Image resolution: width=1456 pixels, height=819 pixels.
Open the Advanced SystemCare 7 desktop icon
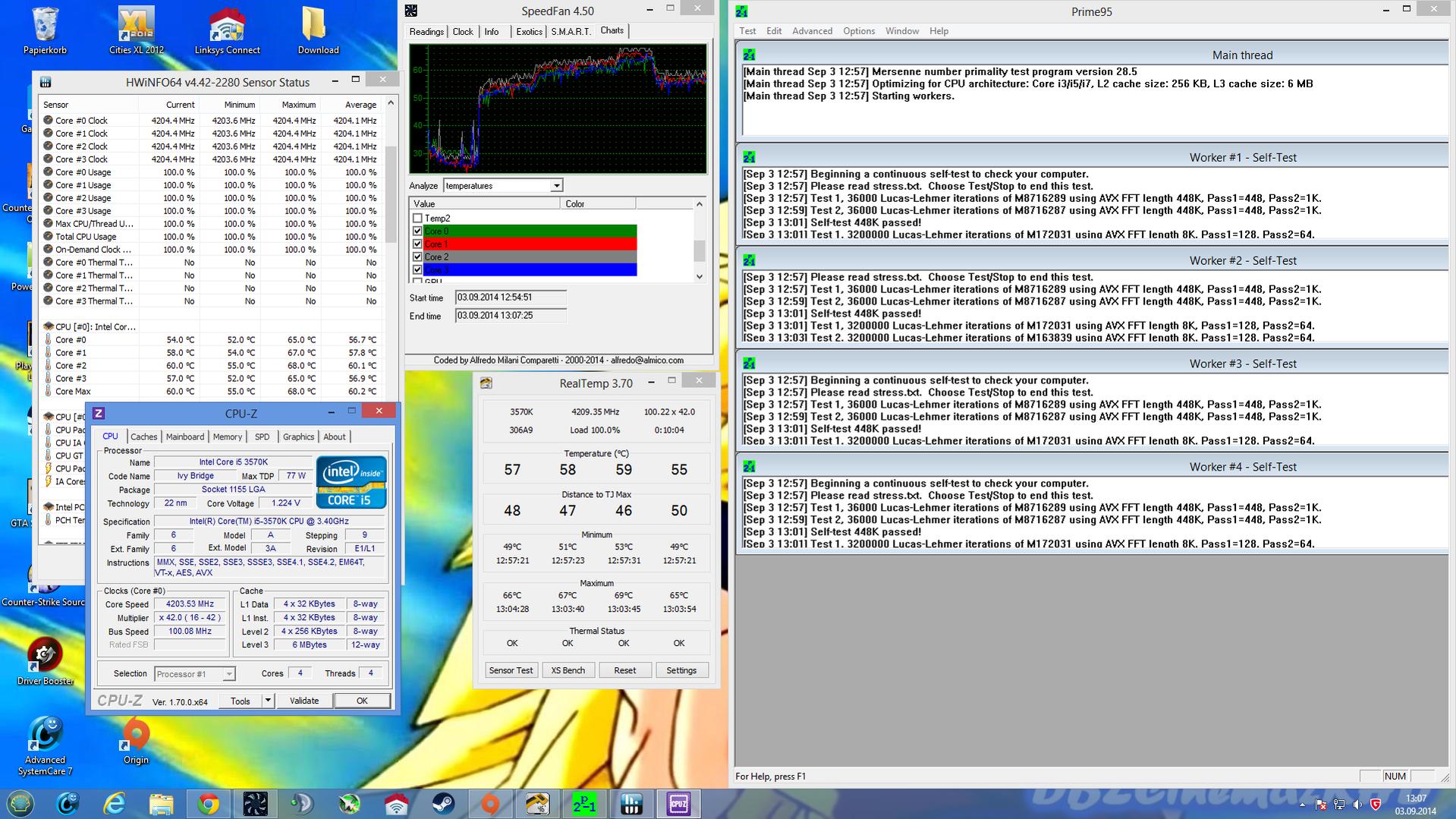(x=46, y=745)
